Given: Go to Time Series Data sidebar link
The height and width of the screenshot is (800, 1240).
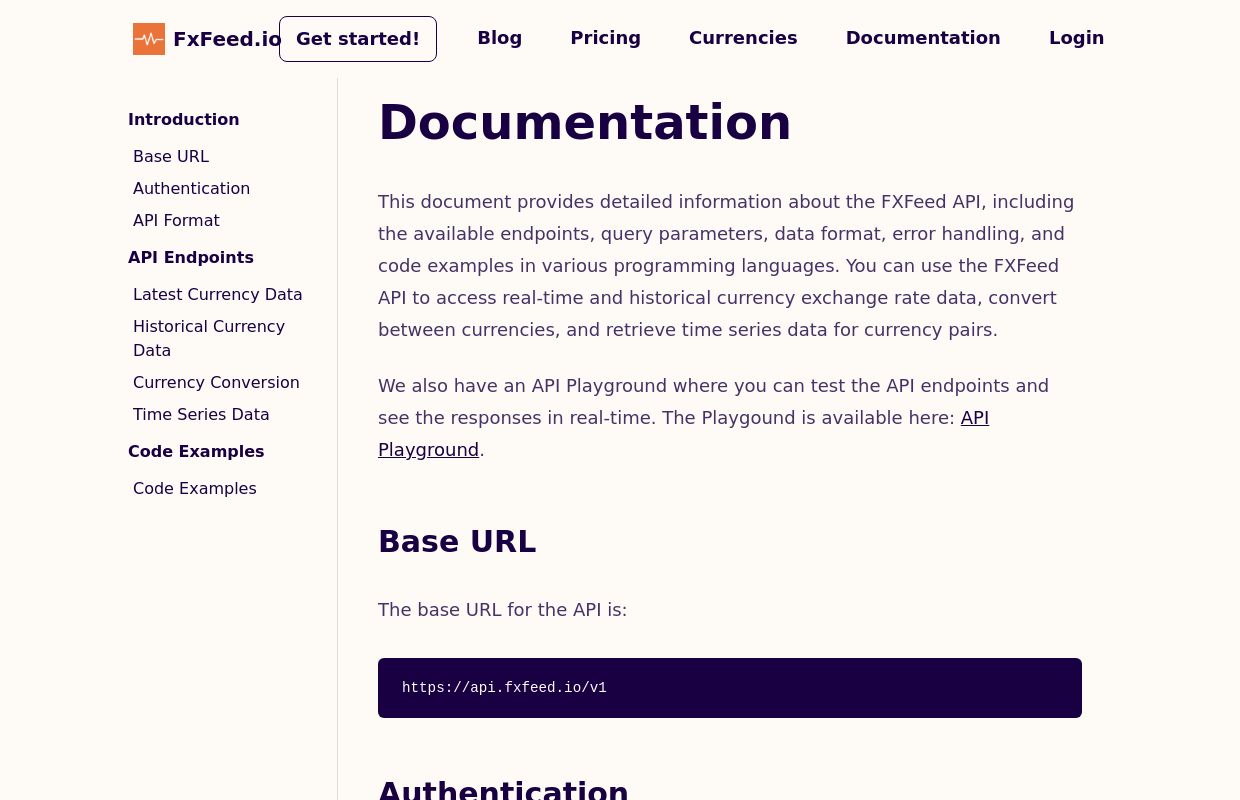Looking at the screenshot, I should [x=201, y=415].
